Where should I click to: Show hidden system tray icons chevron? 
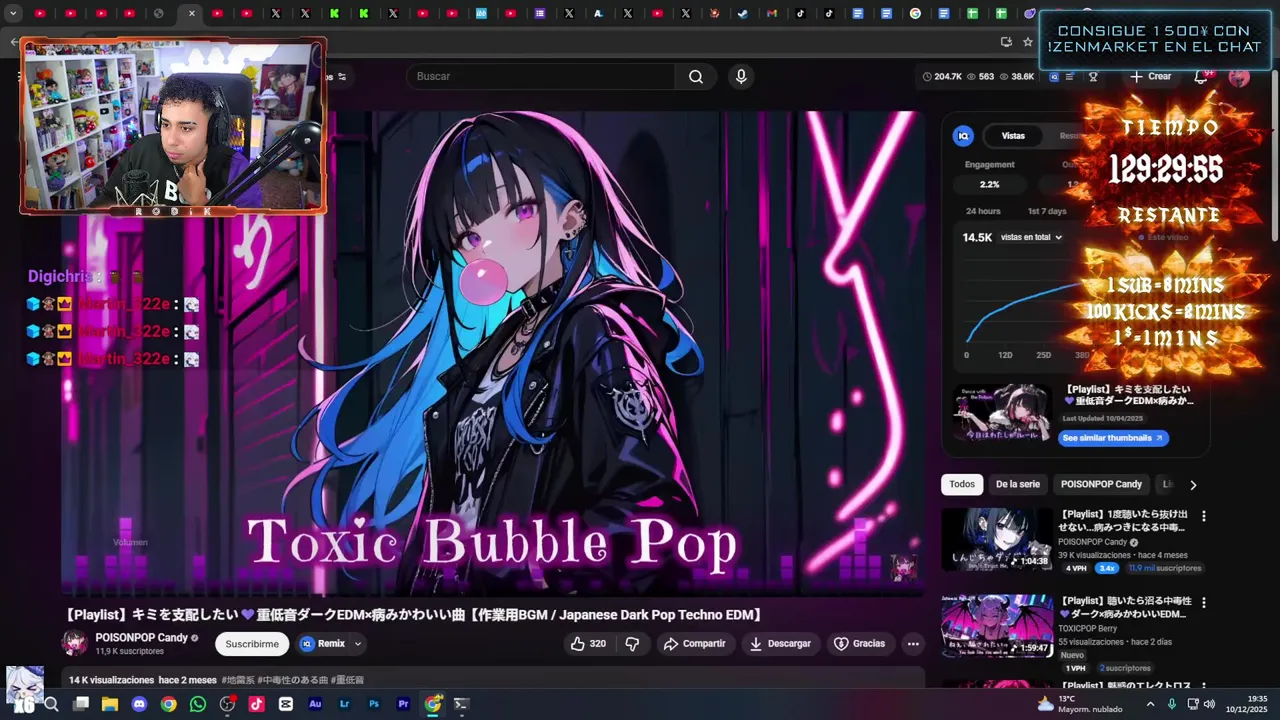pyautogui.click(x=1150, y=704)
